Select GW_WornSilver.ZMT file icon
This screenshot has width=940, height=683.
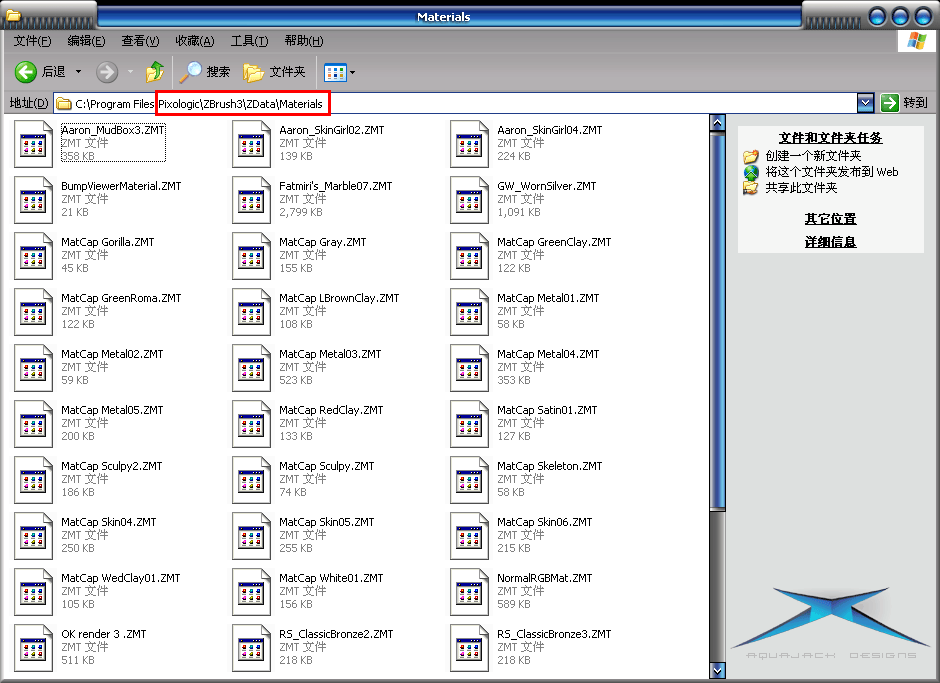coord(469,200)
